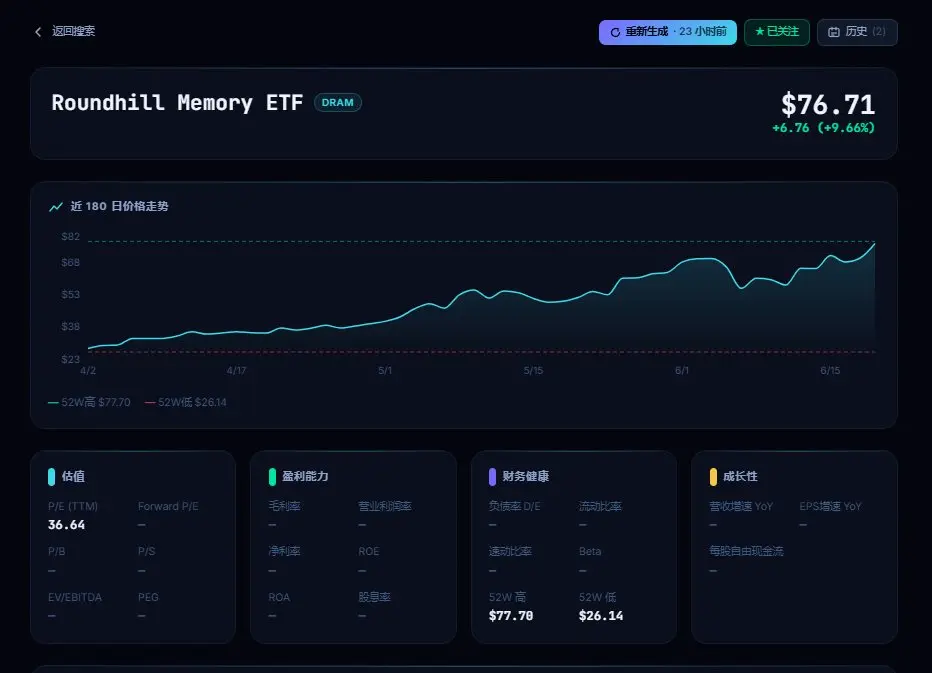932x673 pixels.
Task: Click the $82 y-axis label
Action: [x=71, y=237]
